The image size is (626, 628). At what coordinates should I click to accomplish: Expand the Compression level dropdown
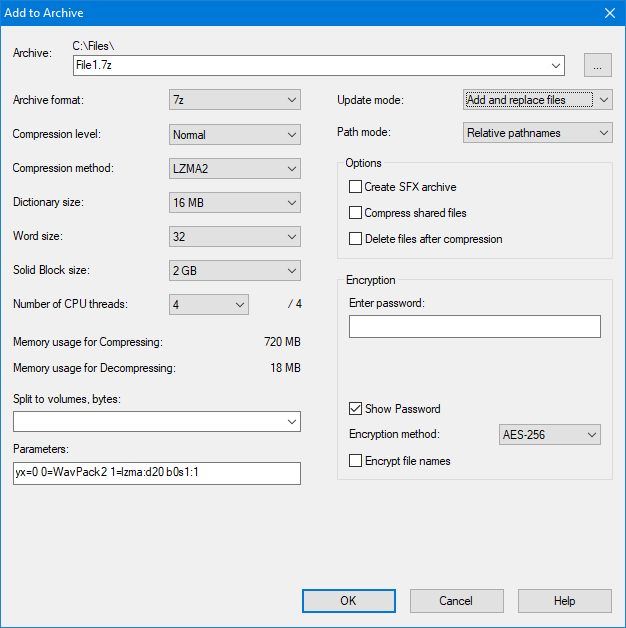click(x=235, y=134)
